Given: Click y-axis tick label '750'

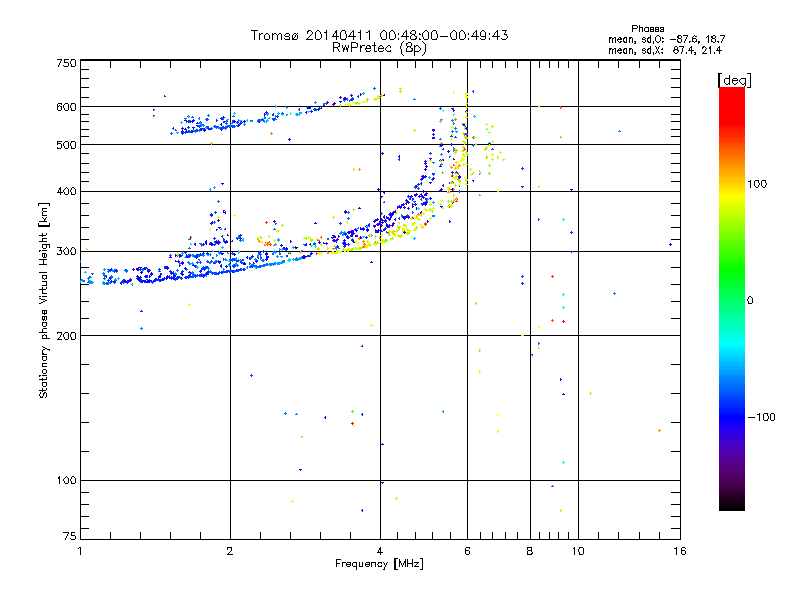Looking at the screenshot, I should pyautogui.click(x=67, y=63).
